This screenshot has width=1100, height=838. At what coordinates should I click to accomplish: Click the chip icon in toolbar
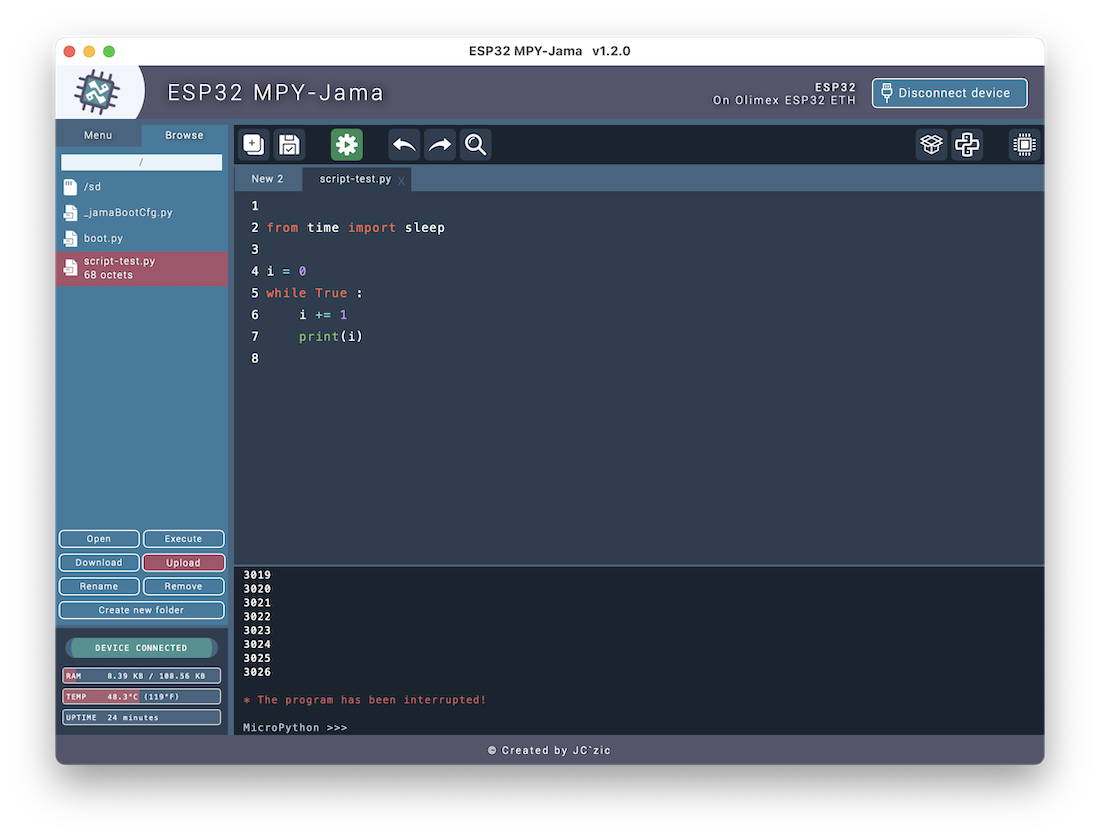1023,145
